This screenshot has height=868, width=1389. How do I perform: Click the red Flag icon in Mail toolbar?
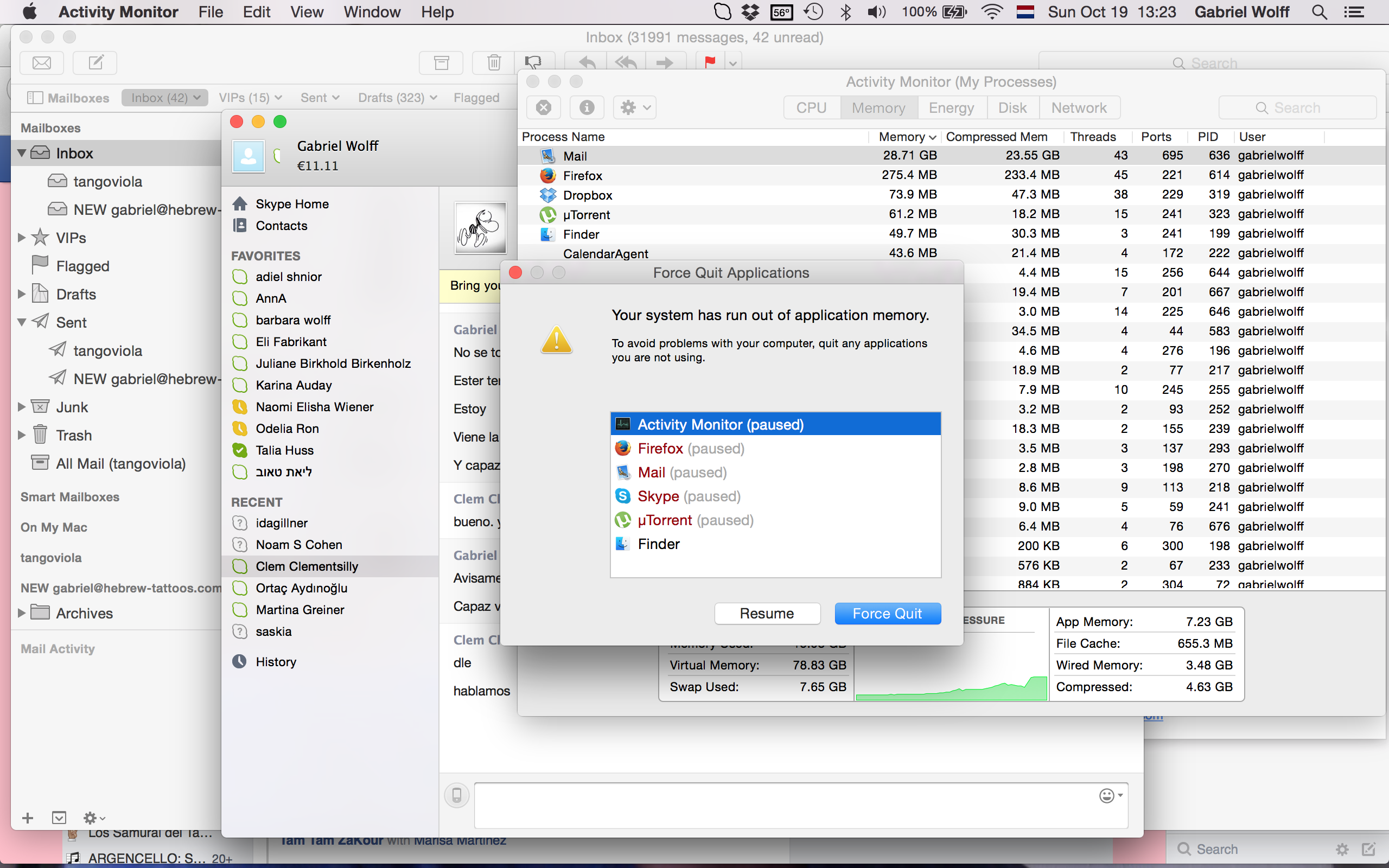click(710, 62)
